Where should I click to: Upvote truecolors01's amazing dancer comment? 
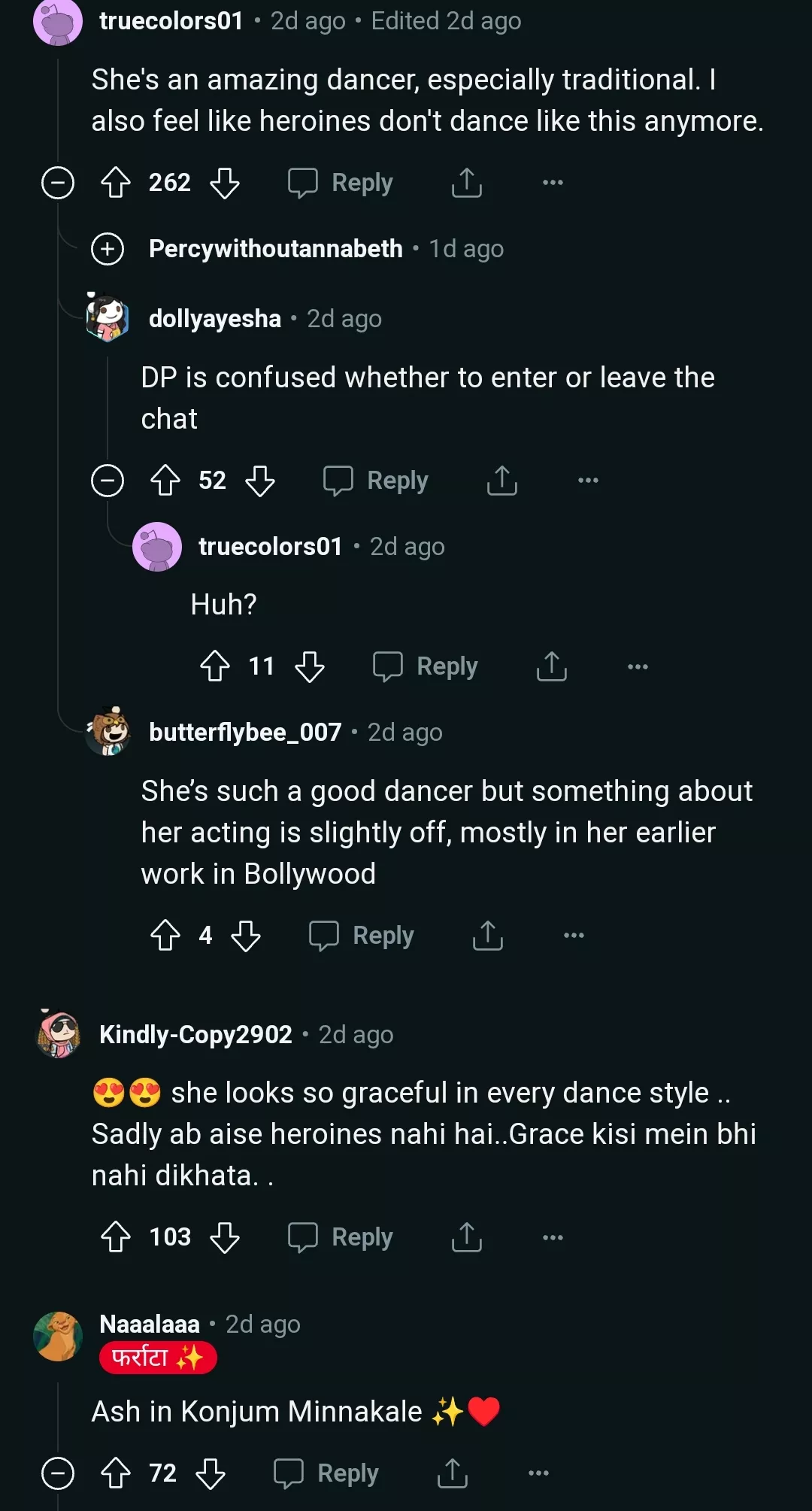[116, 183]
